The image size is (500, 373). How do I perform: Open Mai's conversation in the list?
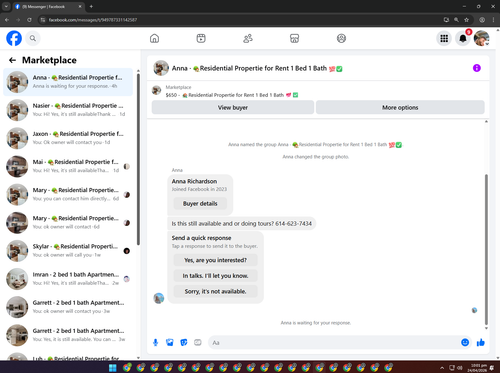pyautogui.click(x=68, y=166)
